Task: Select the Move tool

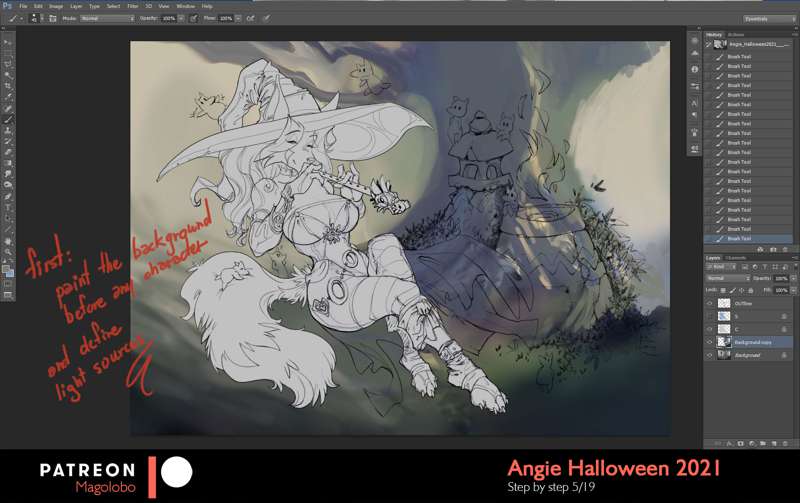Action: pos(8,43)
